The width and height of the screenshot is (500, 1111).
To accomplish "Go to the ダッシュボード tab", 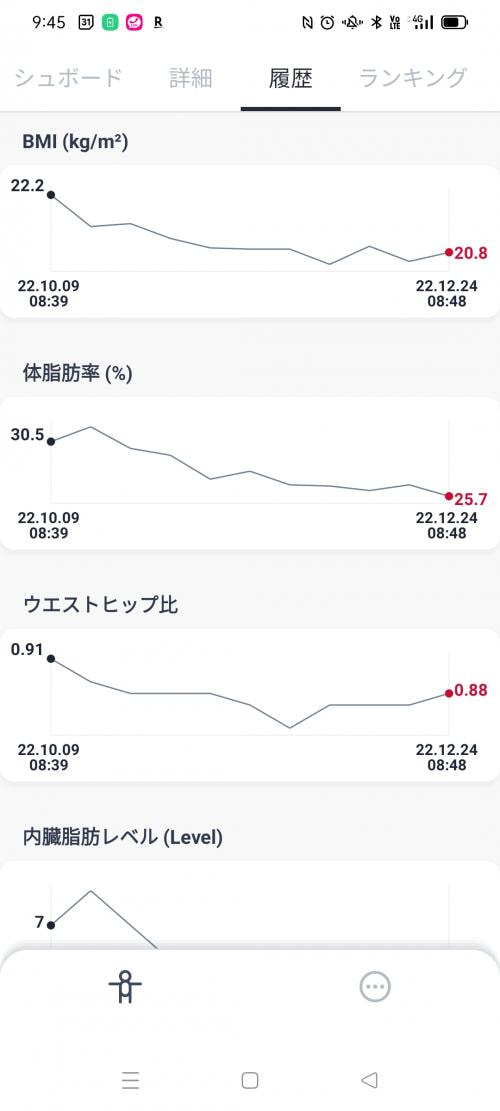I will point(68,77).
